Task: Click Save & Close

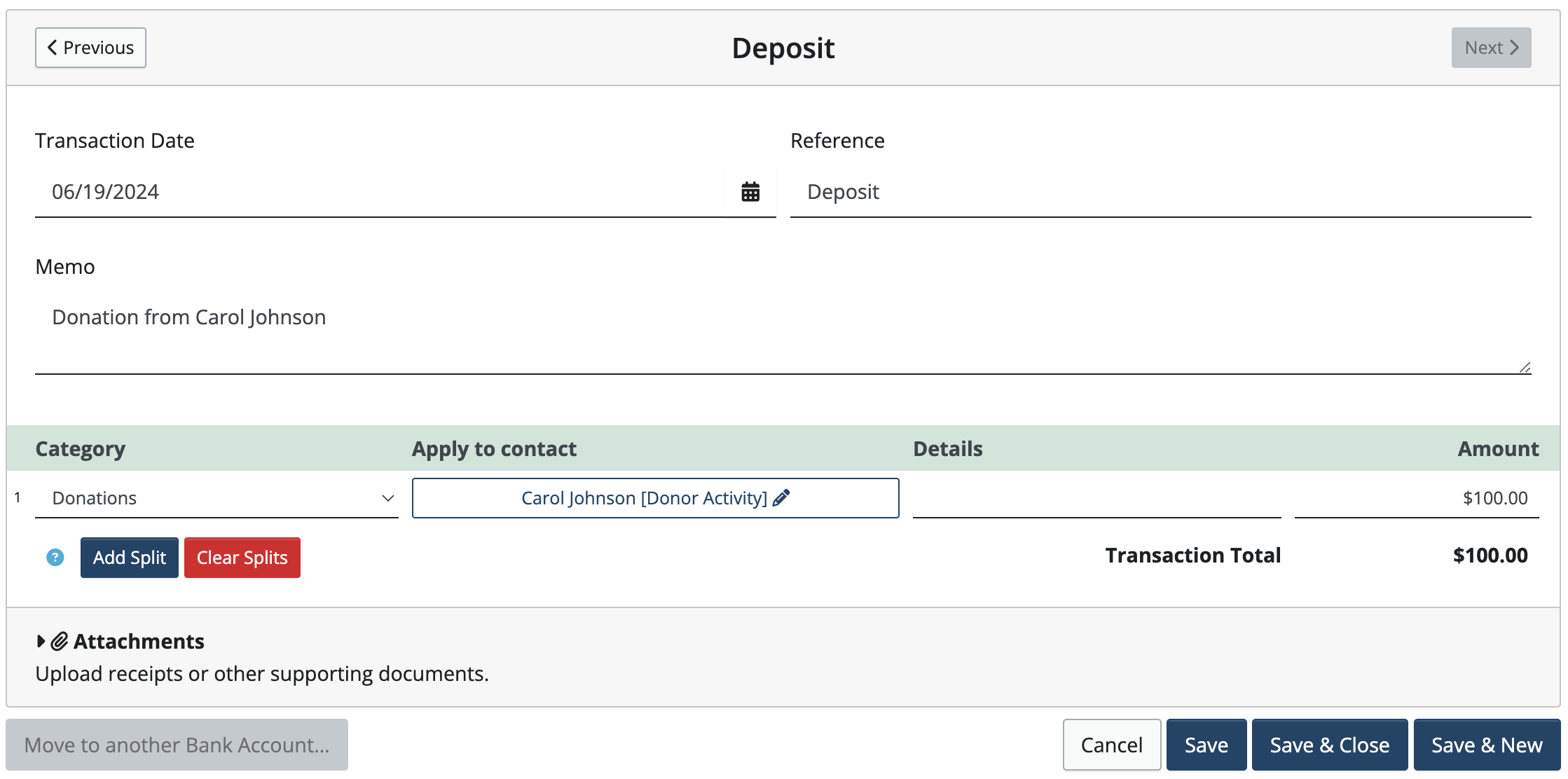Action: click(1330, 745)
